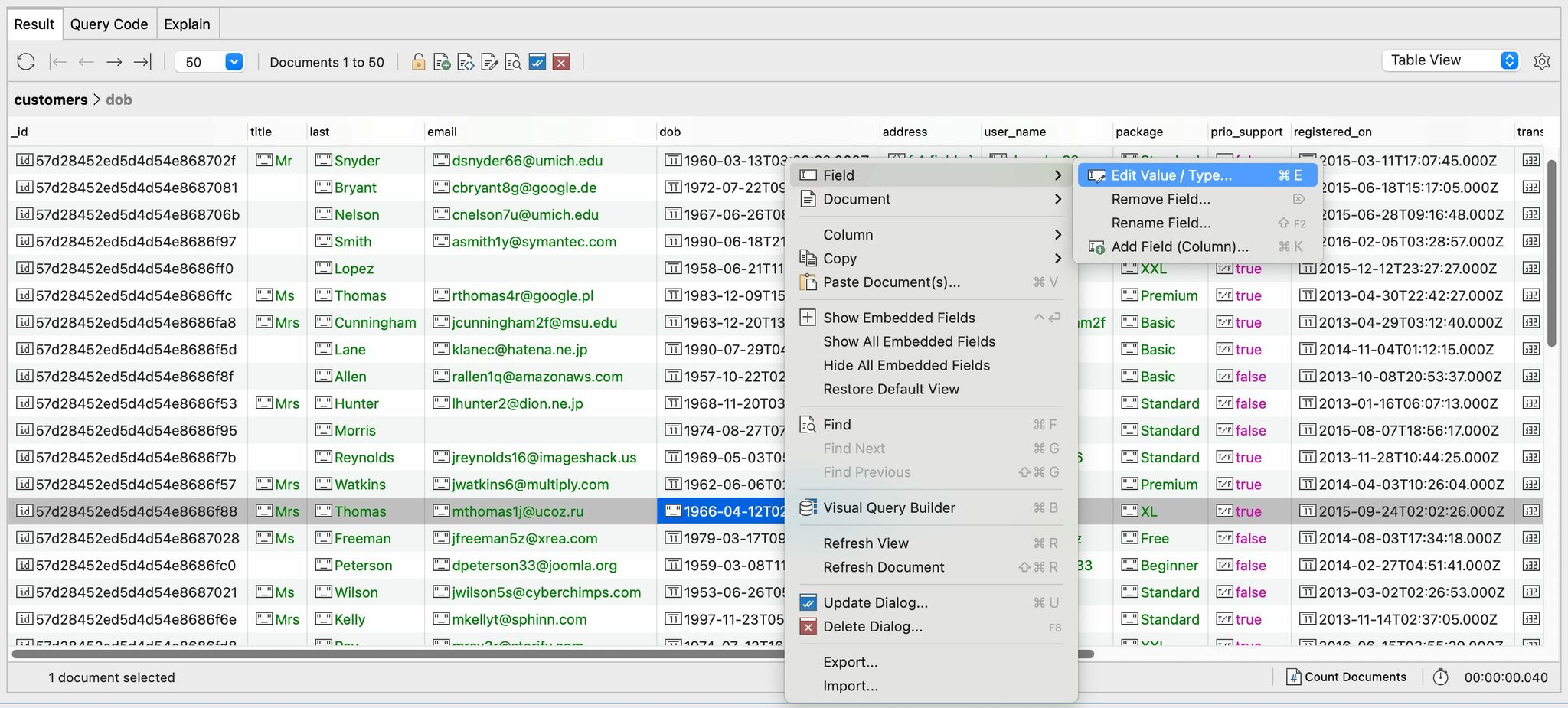
Task: Expand the Document submenu in the context menu
Action: [x=856, y=199]
